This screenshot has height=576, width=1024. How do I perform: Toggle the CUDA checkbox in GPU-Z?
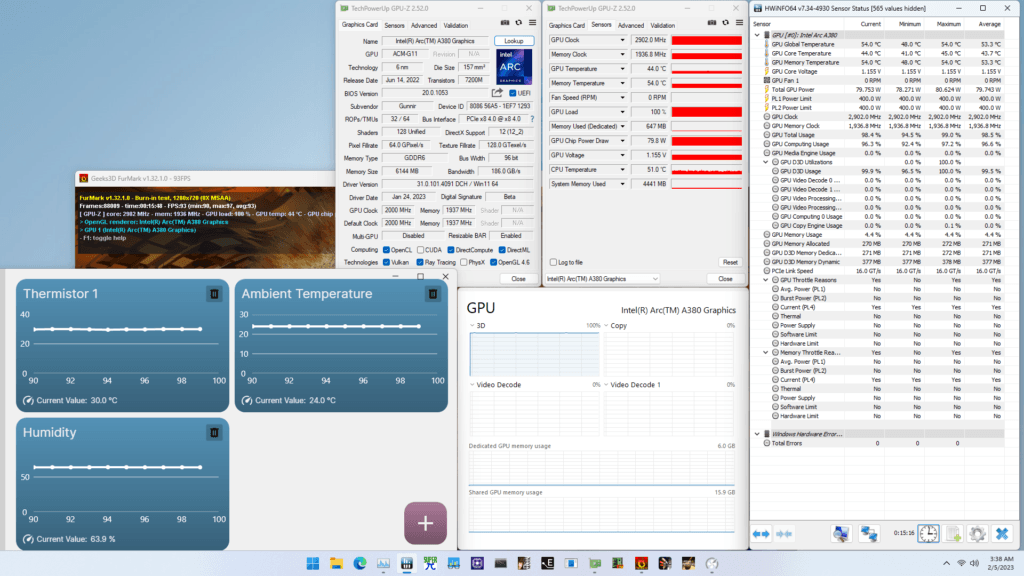click(x=421, y=250)
